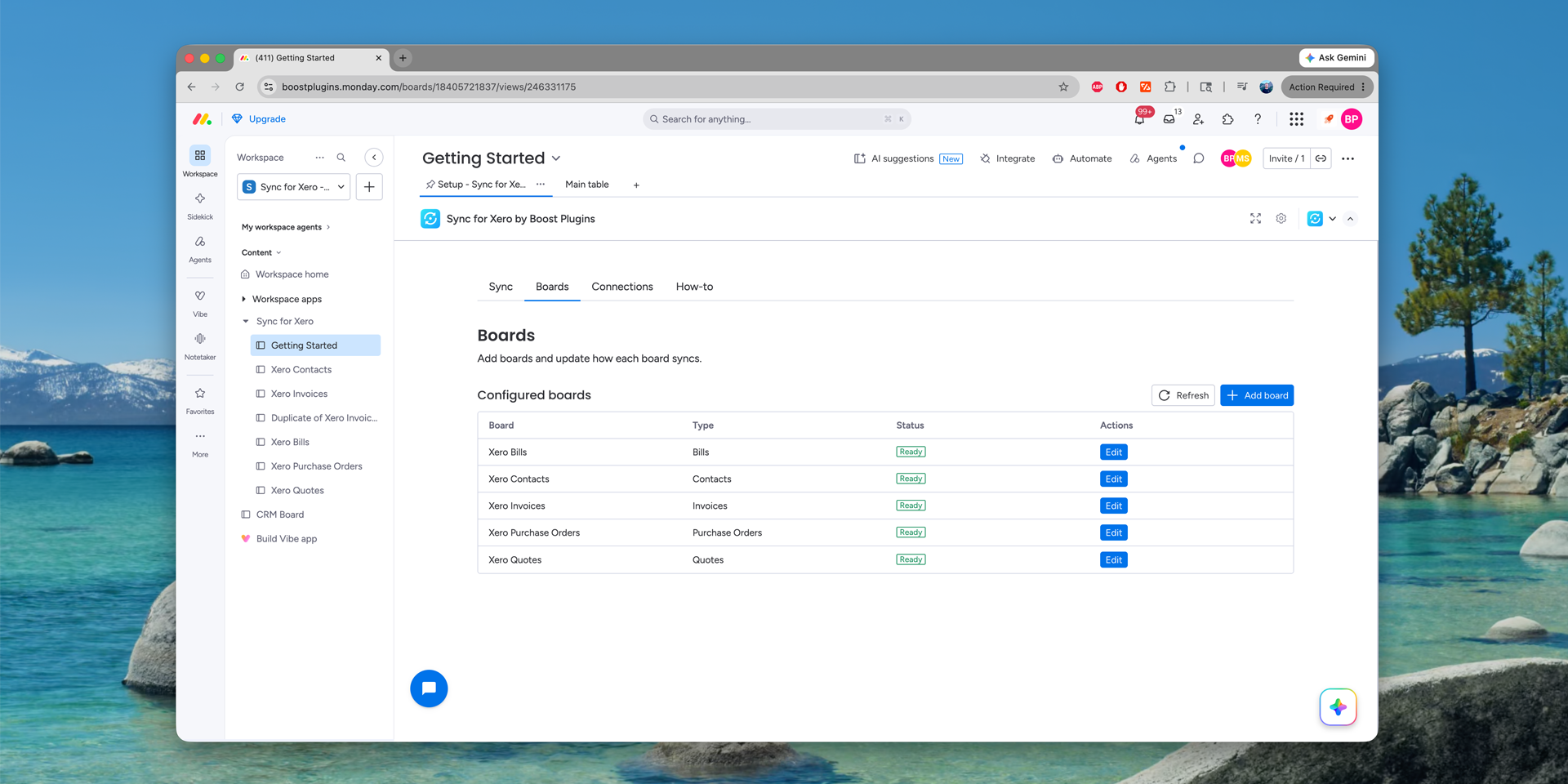1568x784 pixels.
Task: Edit the Xero Bills board
Action: tap(1113, 452)
